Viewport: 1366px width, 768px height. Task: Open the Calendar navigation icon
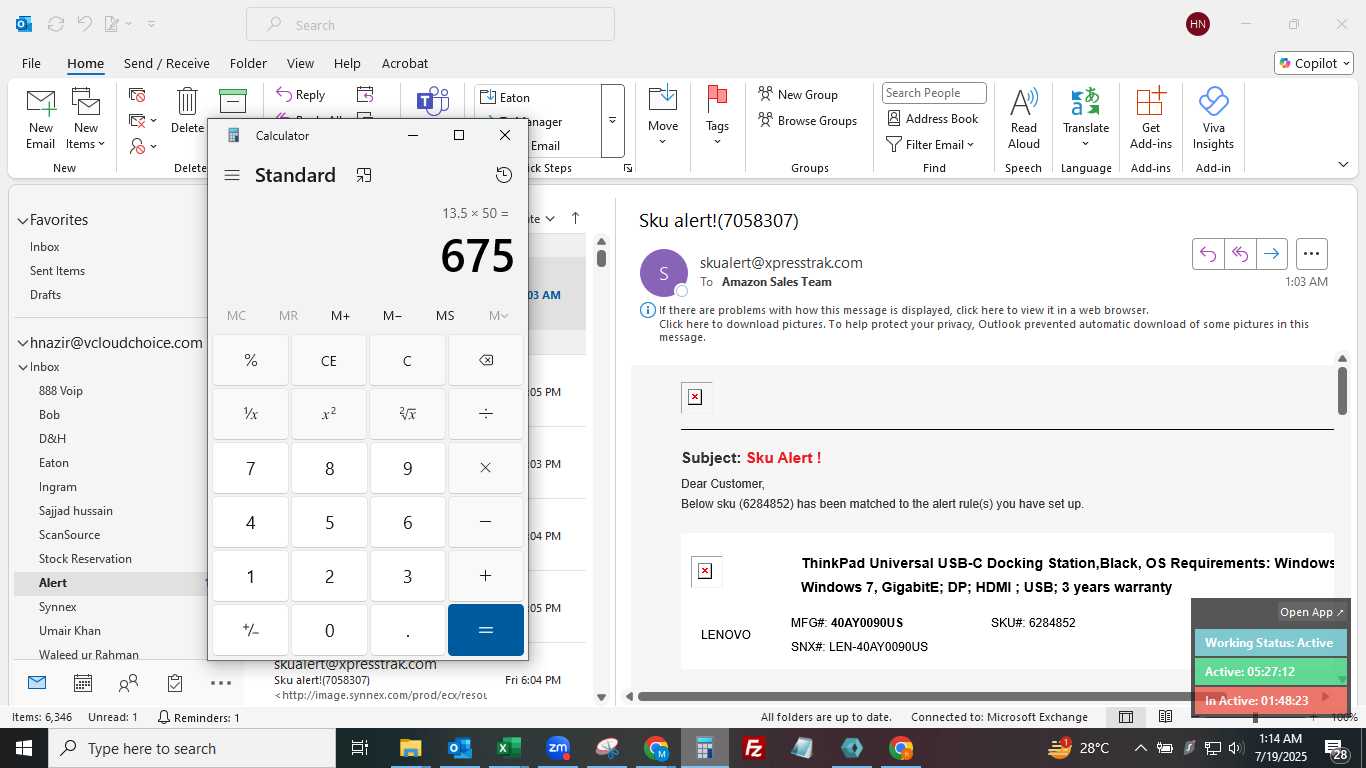pos(83,684)
